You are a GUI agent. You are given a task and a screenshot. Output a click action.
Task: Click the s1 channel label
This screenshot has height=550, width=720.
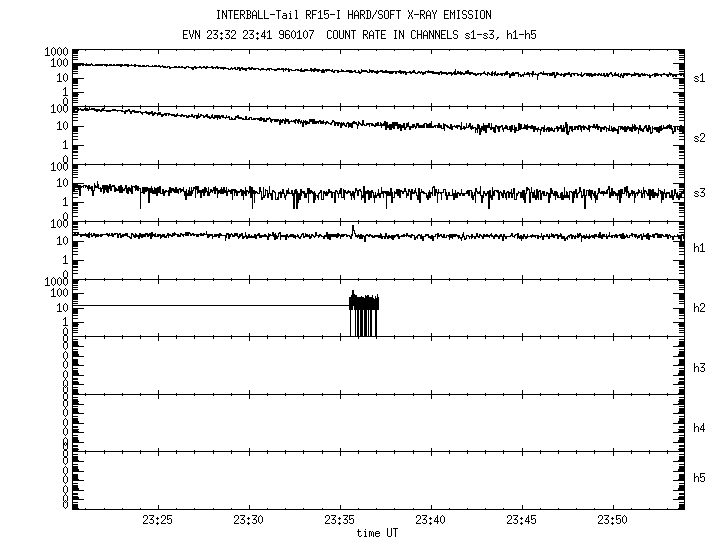click(x=699, y=78)
